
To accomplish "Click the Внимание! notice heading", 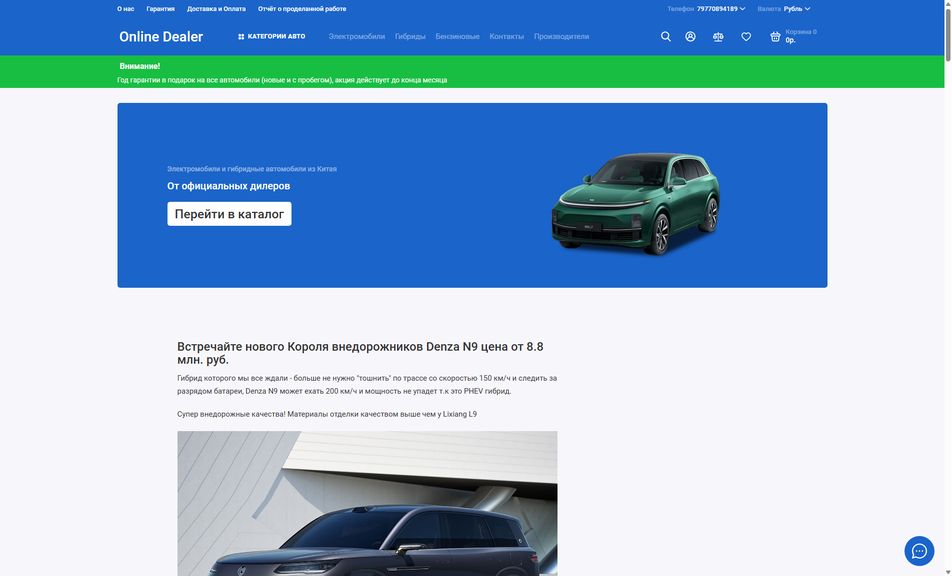I will pos(140,66).
